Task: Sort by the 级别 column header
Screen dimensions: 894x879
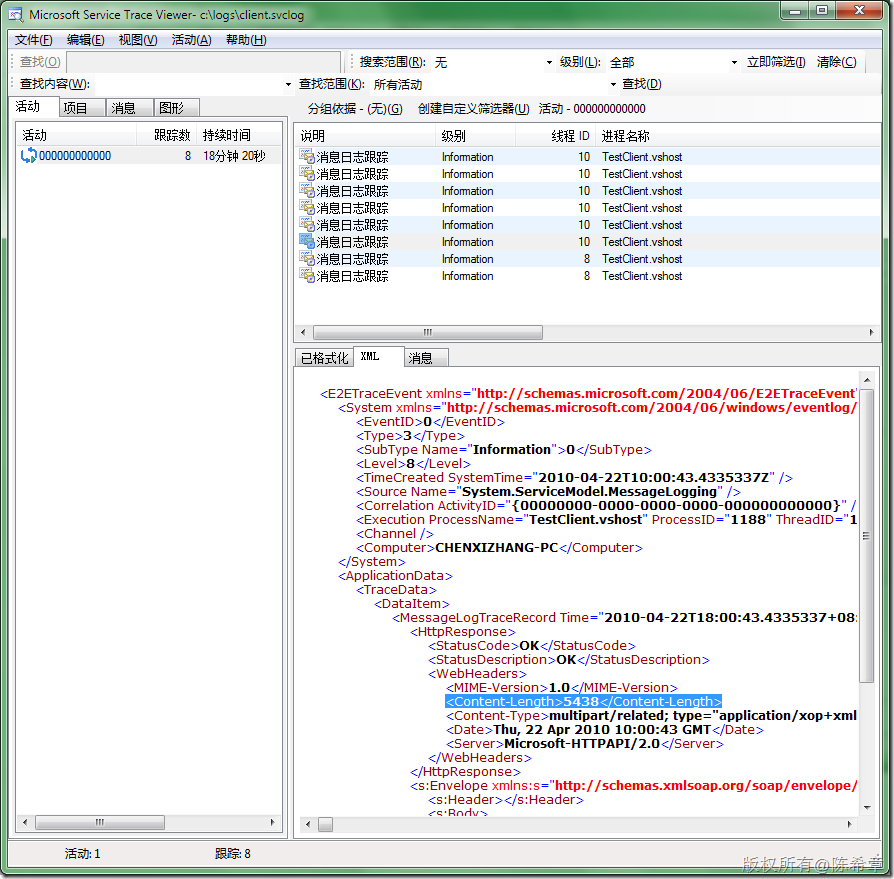Action: (x=476, y=136)
